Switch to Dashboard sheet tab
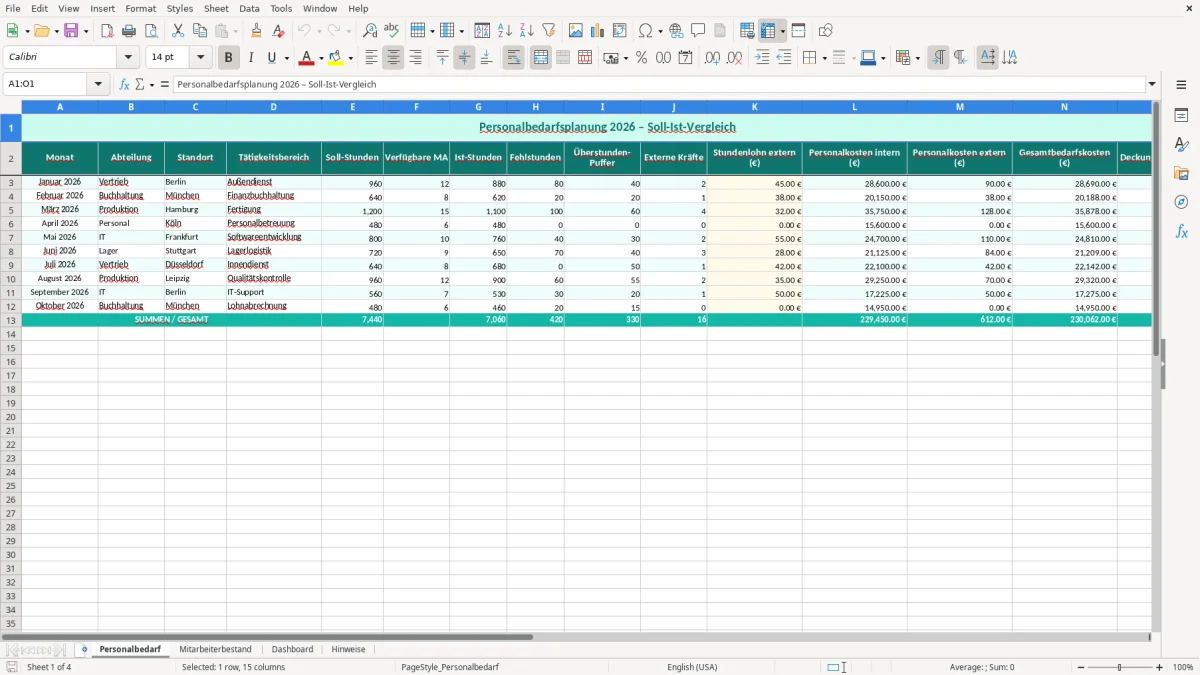The image size is (1200, 675). [292, 649]
